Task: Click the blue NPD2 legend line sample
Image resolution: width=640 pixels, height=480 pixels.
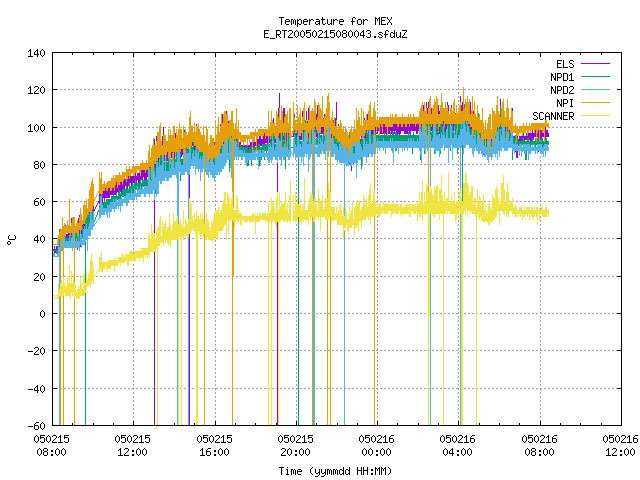Action: 595,90
